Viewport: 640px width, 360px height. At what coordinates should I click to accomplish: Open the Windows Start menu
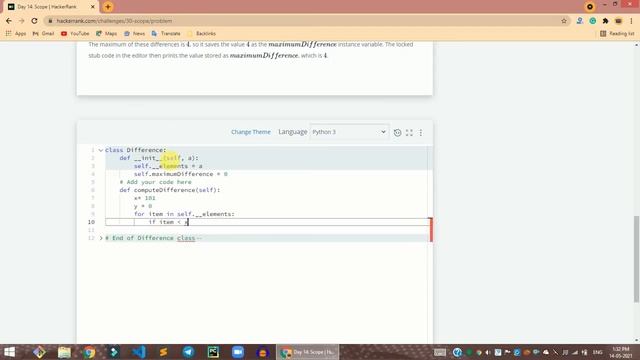click(x=9, y=352)
